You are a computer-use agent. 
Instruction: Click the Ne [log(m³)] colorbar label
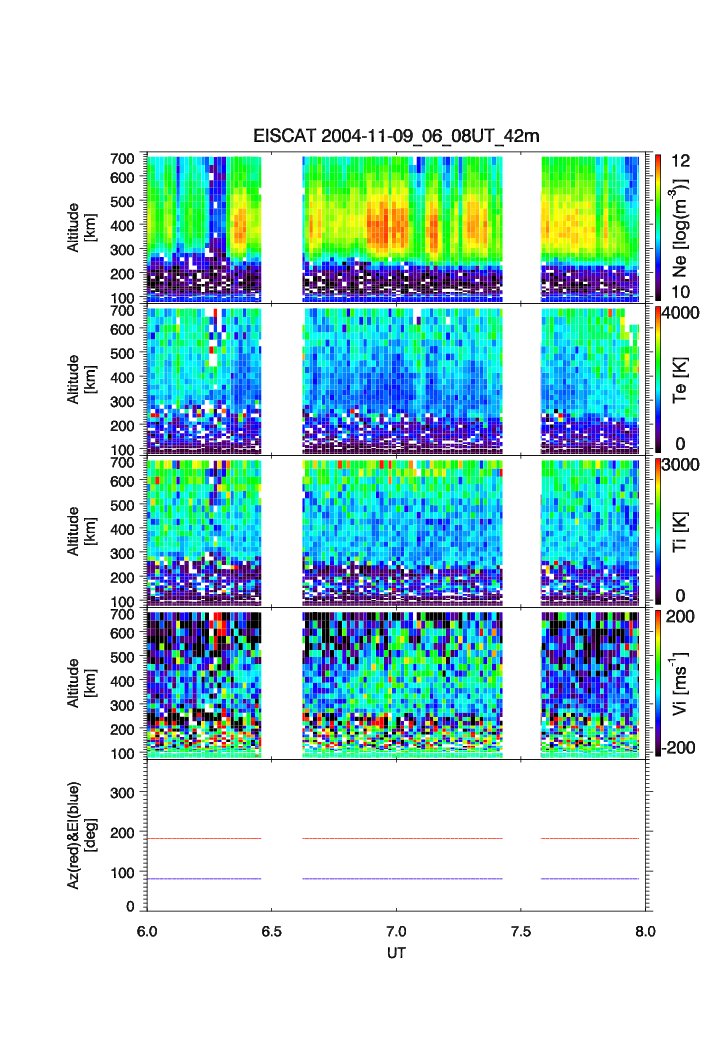click(x=684, y=226)
